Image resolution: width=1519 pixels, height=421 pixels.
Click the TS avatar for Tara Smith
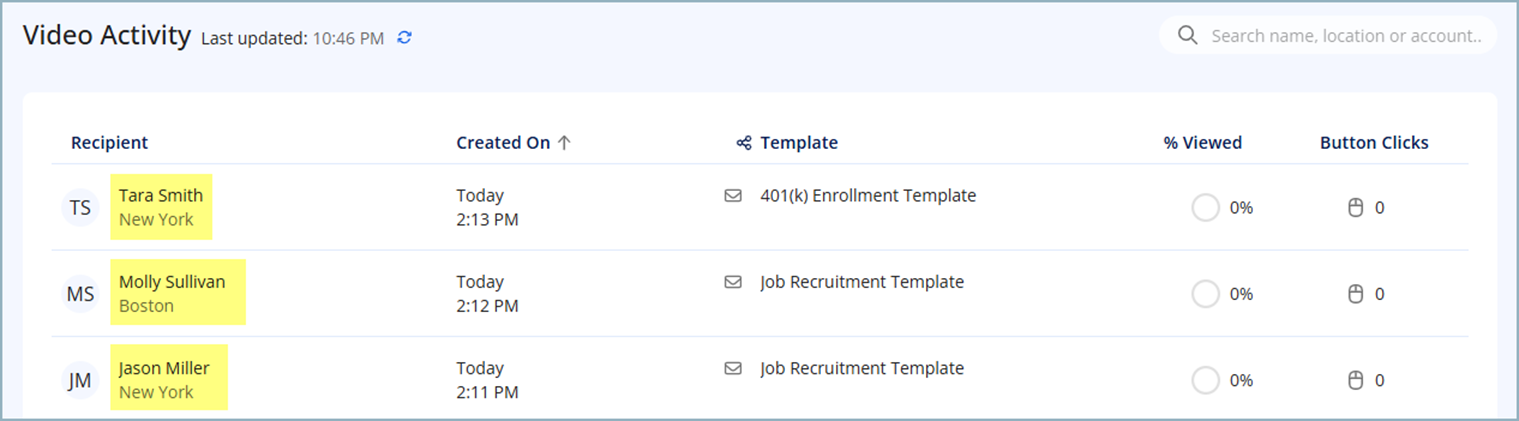pos(80,208)
